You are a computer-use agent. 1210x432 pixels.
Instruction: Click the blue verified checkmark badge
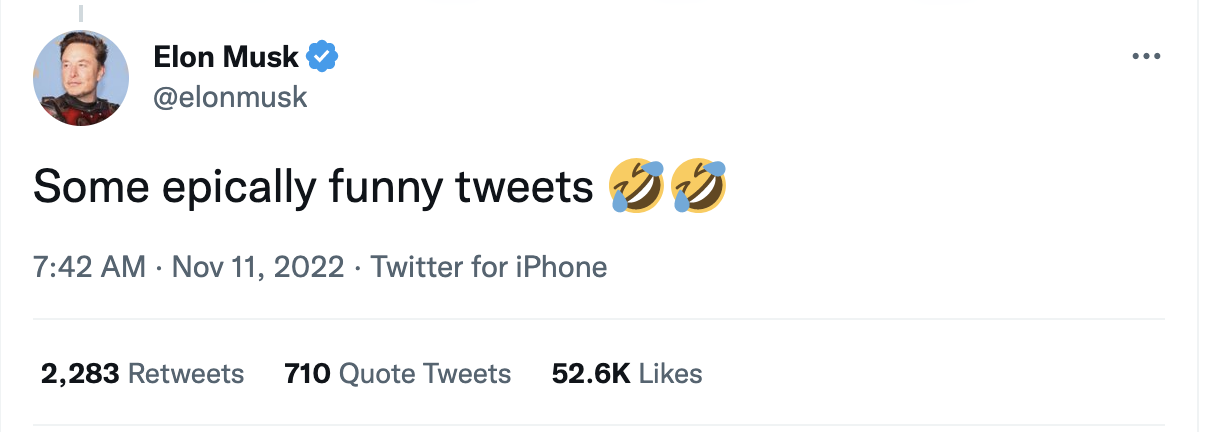tap(321, 57)
